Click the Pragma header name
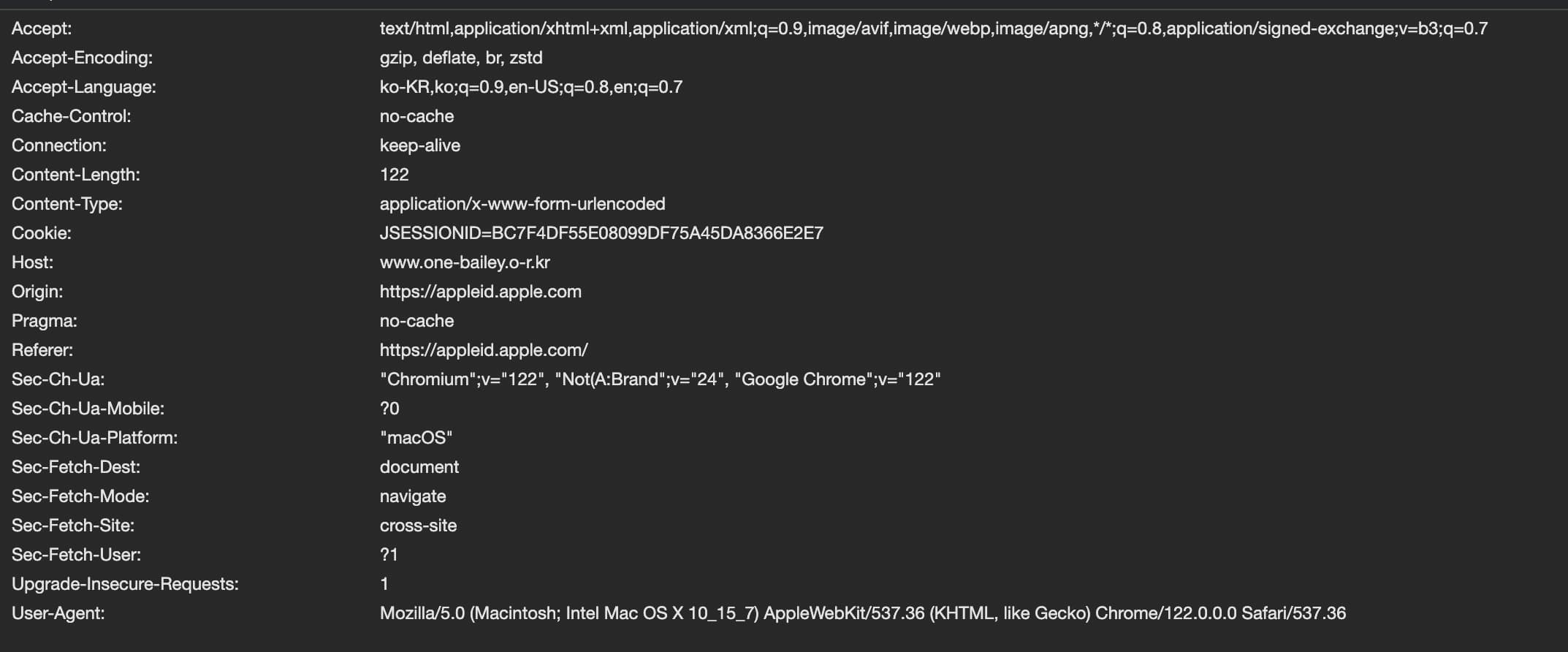1568x652 pixels. pos(44,321)
